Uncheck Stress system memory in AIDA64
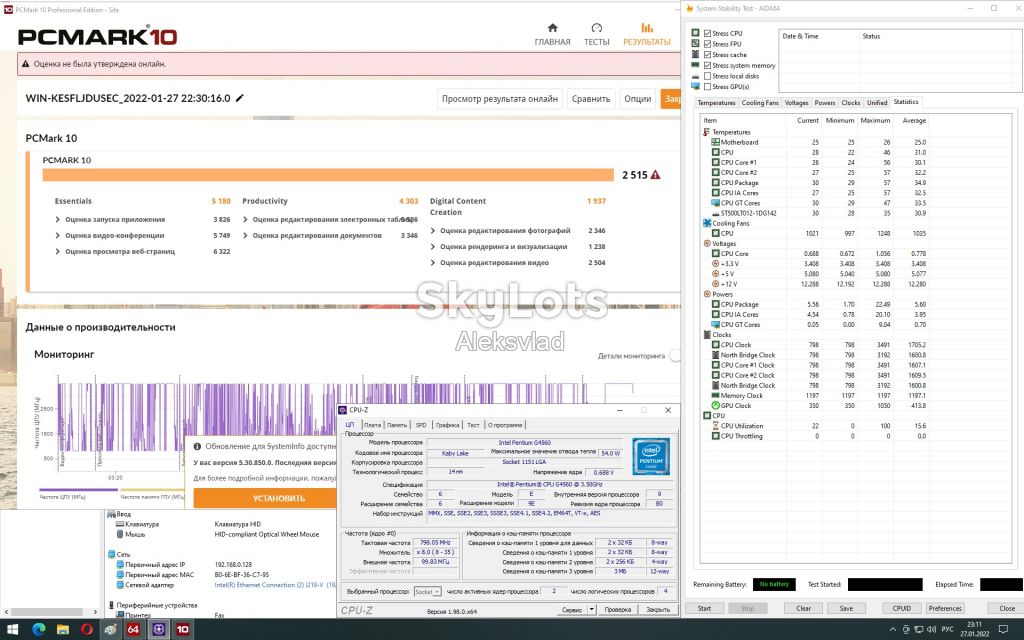The image size is (1024, 640). coord(707,65)
